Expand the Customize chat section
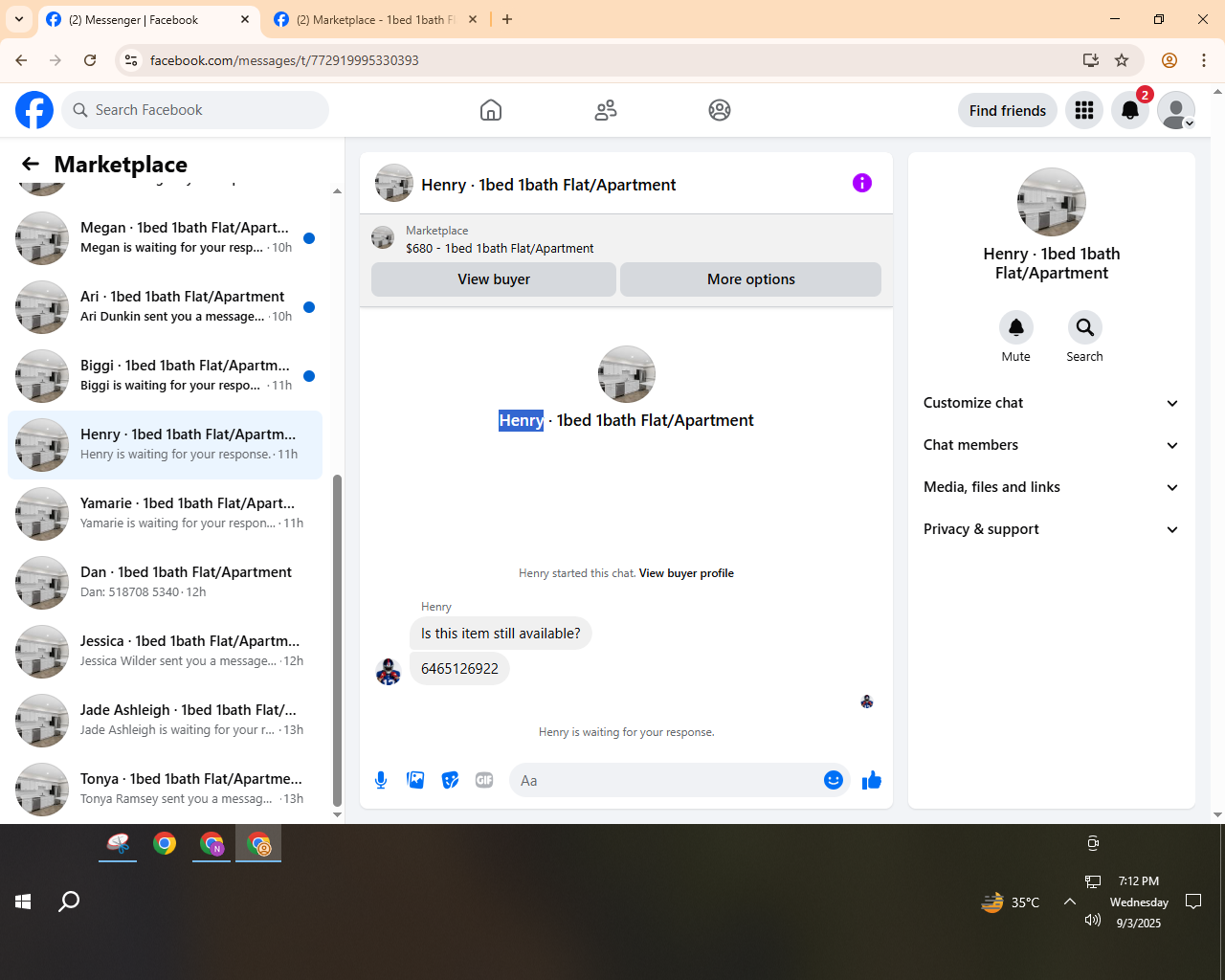This screenshot has width=1225, height=980. [1051, 403]
